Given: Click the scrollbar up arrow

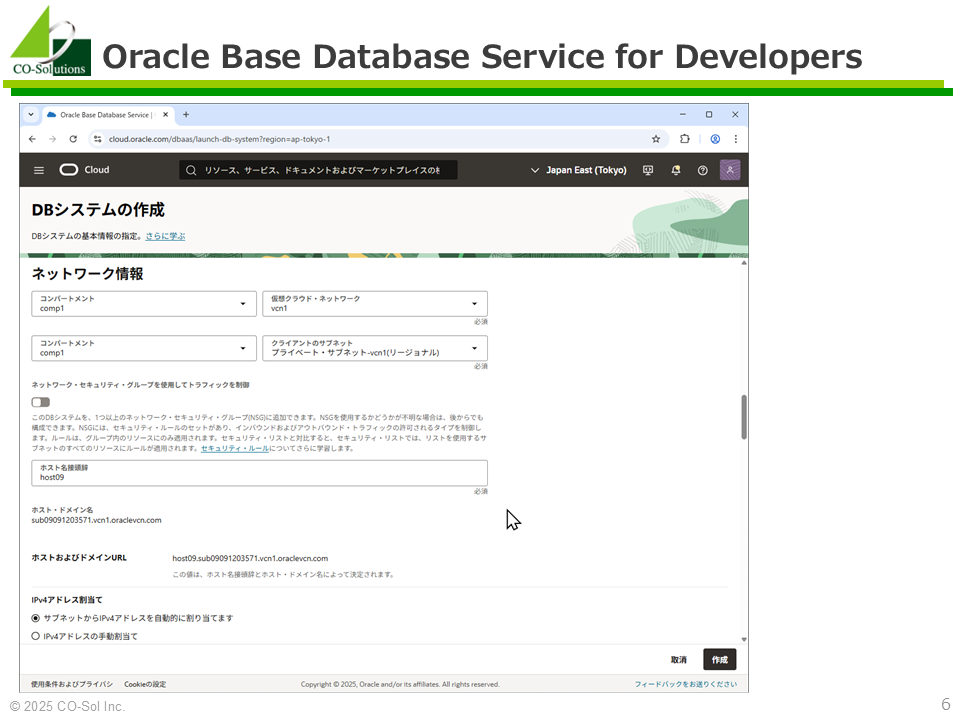Looking at the screenshot, I should [744, 263].
